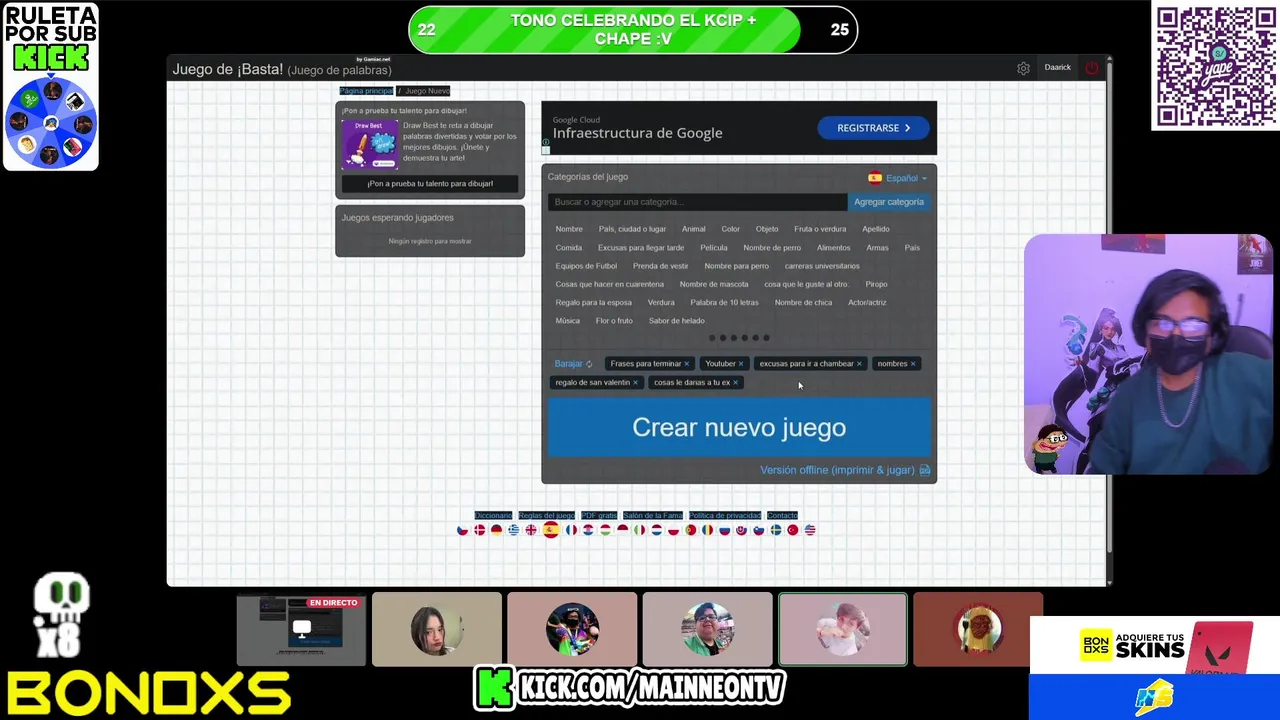Remove the 'nombres' selected category
This screenshot has width=1280, height=720.
913,364
